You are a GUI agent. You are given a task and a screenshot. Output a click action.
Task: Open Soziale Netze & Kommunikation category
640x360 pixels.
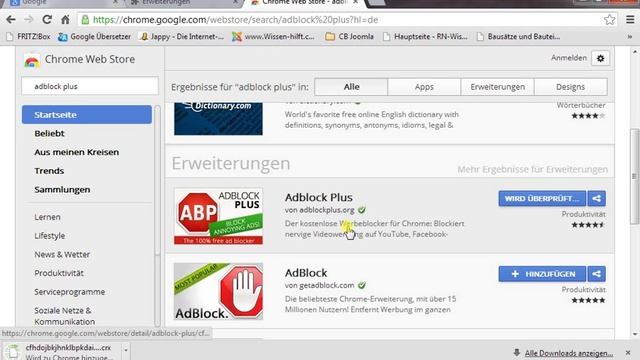coord(64,316)
